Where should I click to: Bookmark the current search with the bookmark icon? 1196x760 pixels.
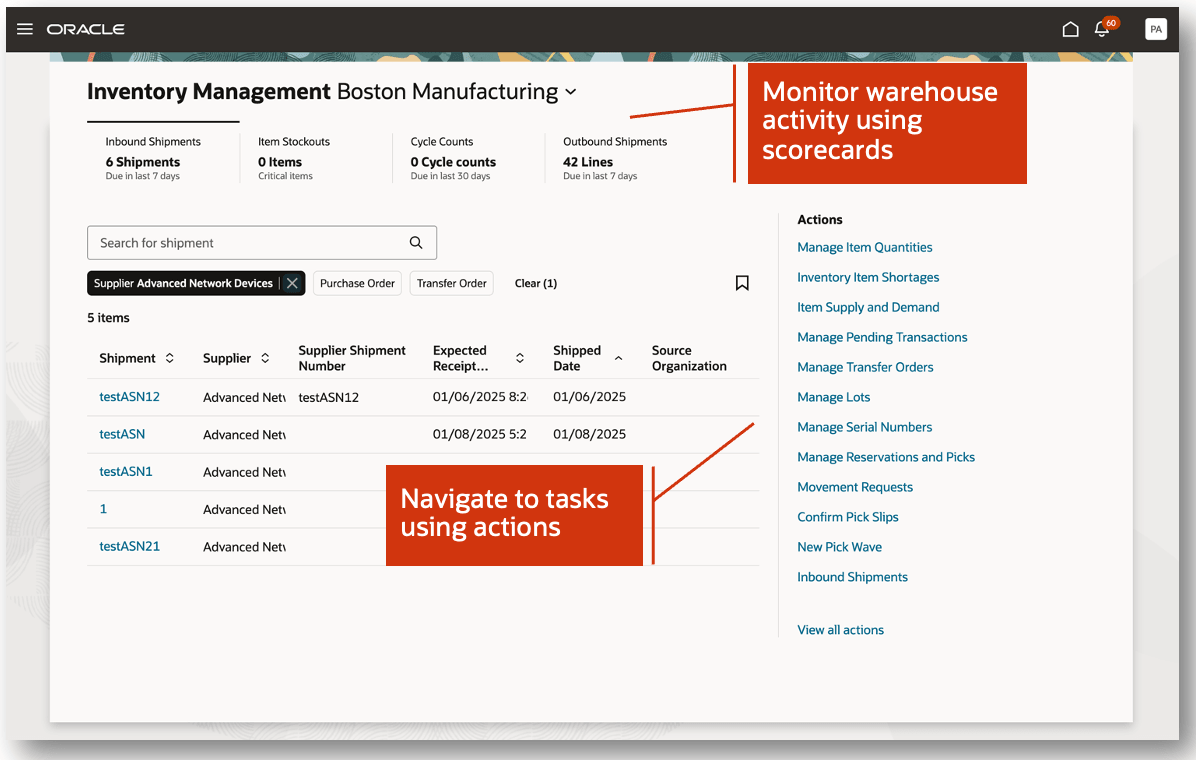pyautogui.click(x=742, y=283)
